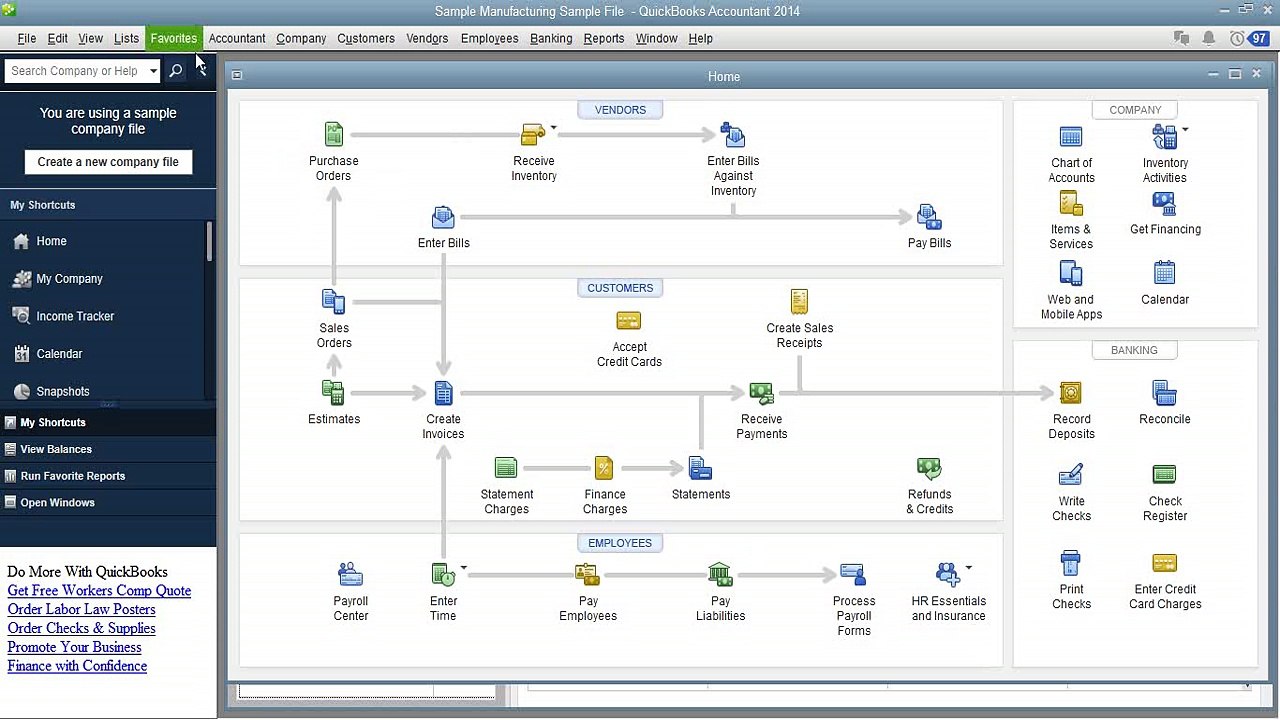Open the Home window control menu
The height and width of the screenshot is (720, 1280).
[237, 75]
